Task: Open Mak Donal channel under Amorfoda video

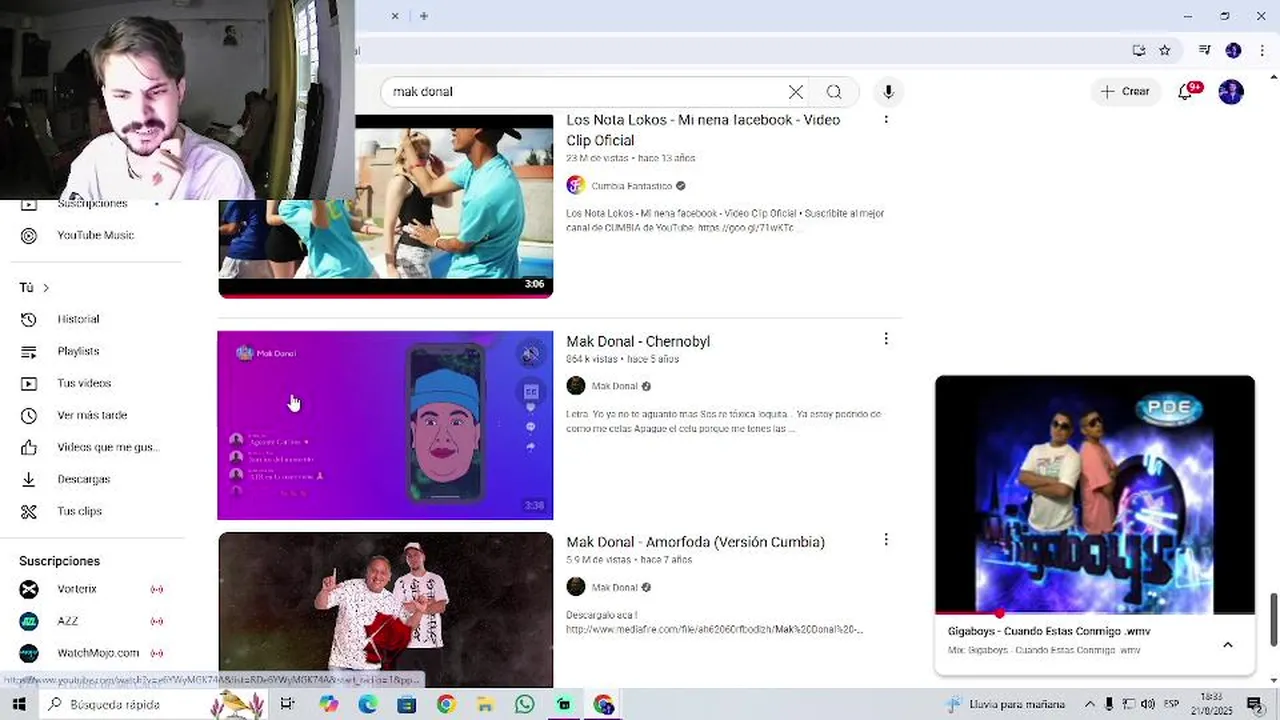Action: 614,587
